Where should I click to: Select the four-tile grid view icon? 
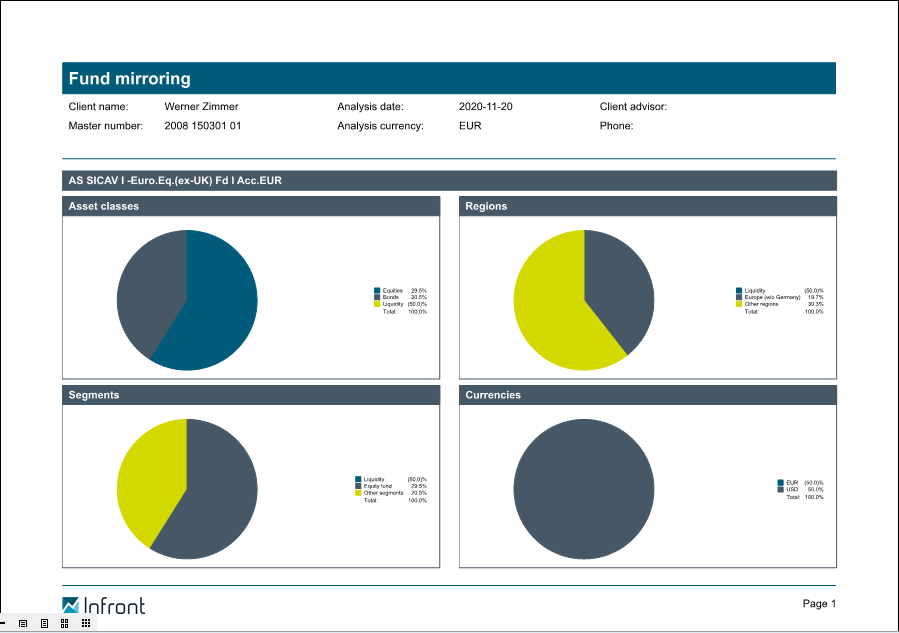click(x=65, y=623)
